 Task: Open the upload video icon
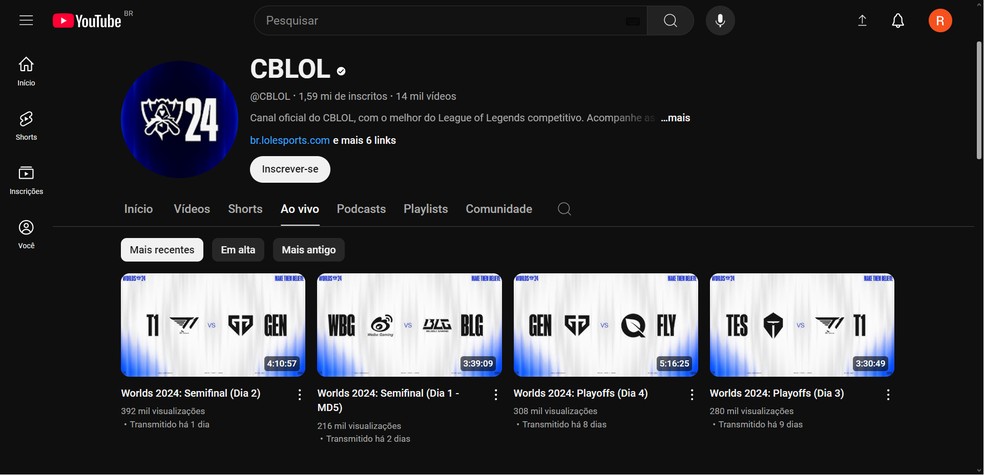pyautogui.click(x=862, y=21)
